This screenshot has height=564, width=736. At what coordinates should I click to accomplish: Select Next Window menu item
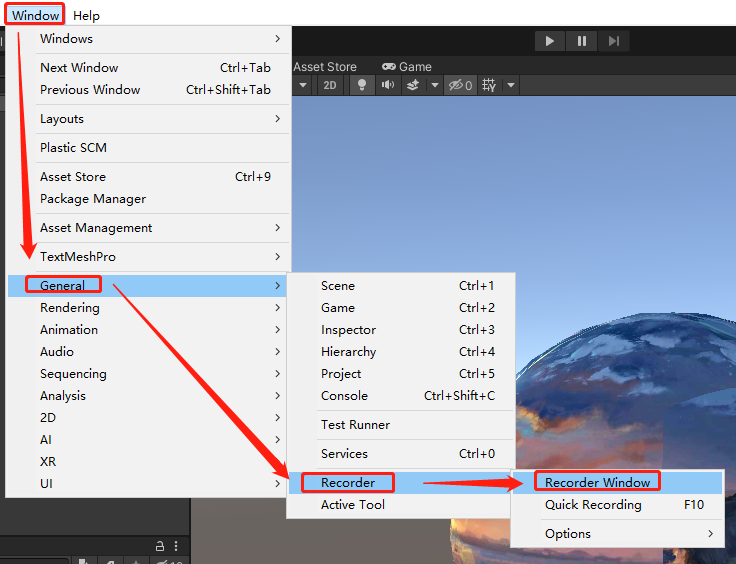[148, 68]
